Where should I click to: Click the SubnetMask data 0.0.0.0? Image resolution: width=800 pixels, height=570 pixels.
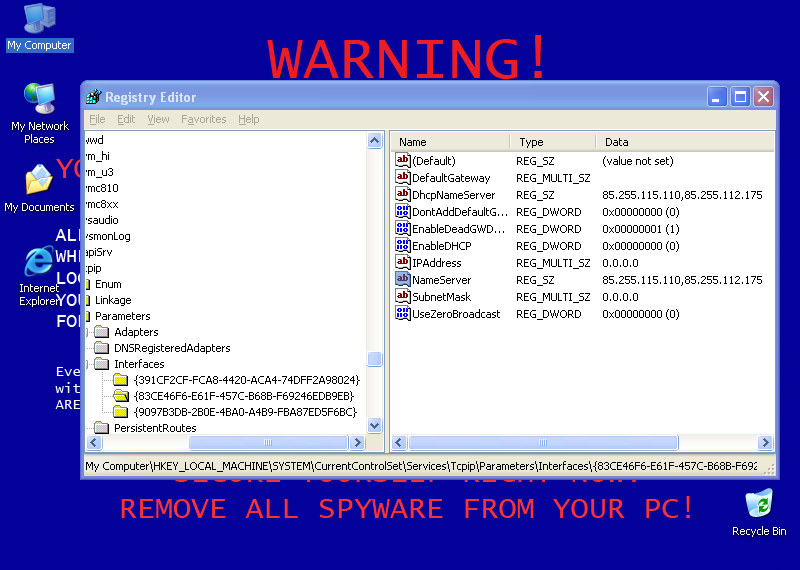[620, 297]
